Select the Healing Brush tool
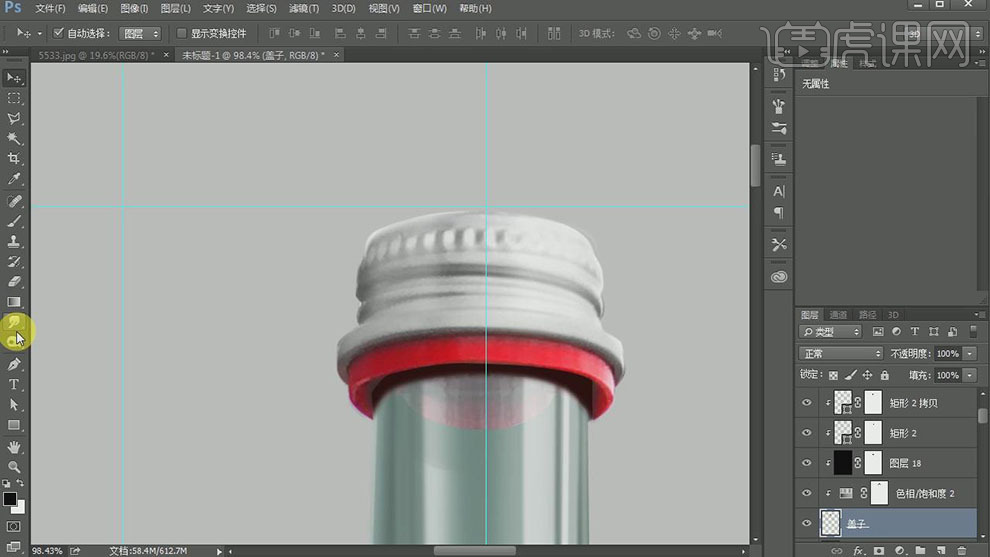The image size is (990, 557). [14, 201]
